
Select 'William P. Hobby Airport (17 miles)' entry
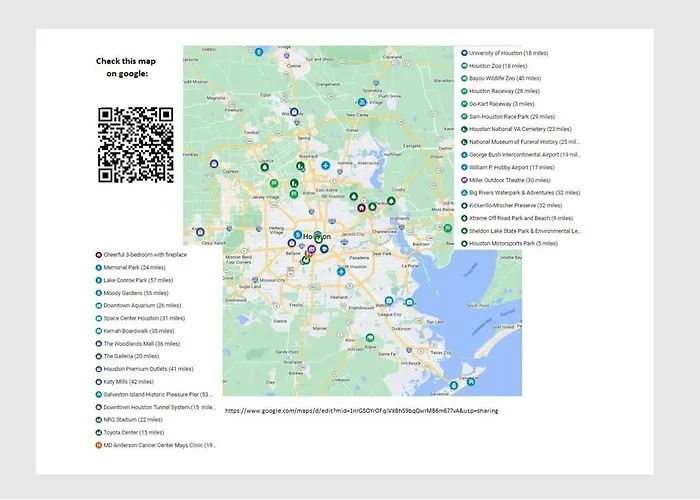pos(512,167)
